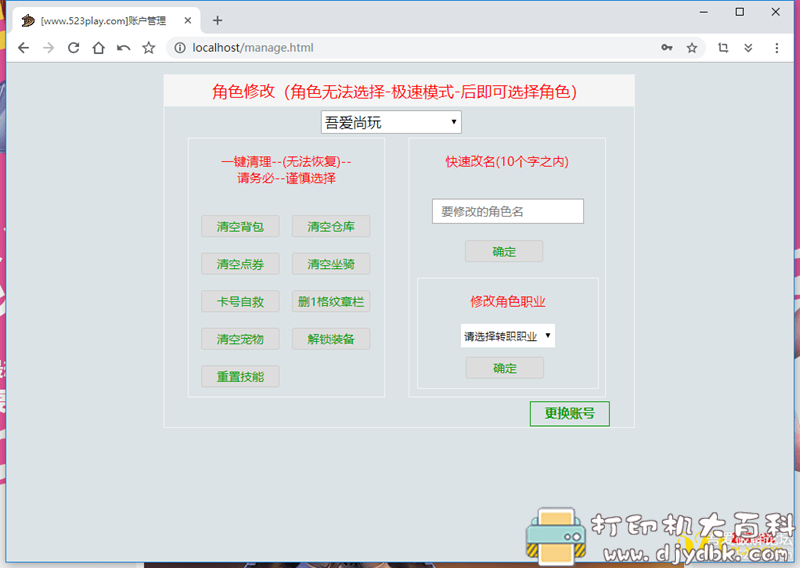Click the 删1格纹章栏 button
Image resolution: width=800 pixels, height=568 pixels.
(331, 302)
